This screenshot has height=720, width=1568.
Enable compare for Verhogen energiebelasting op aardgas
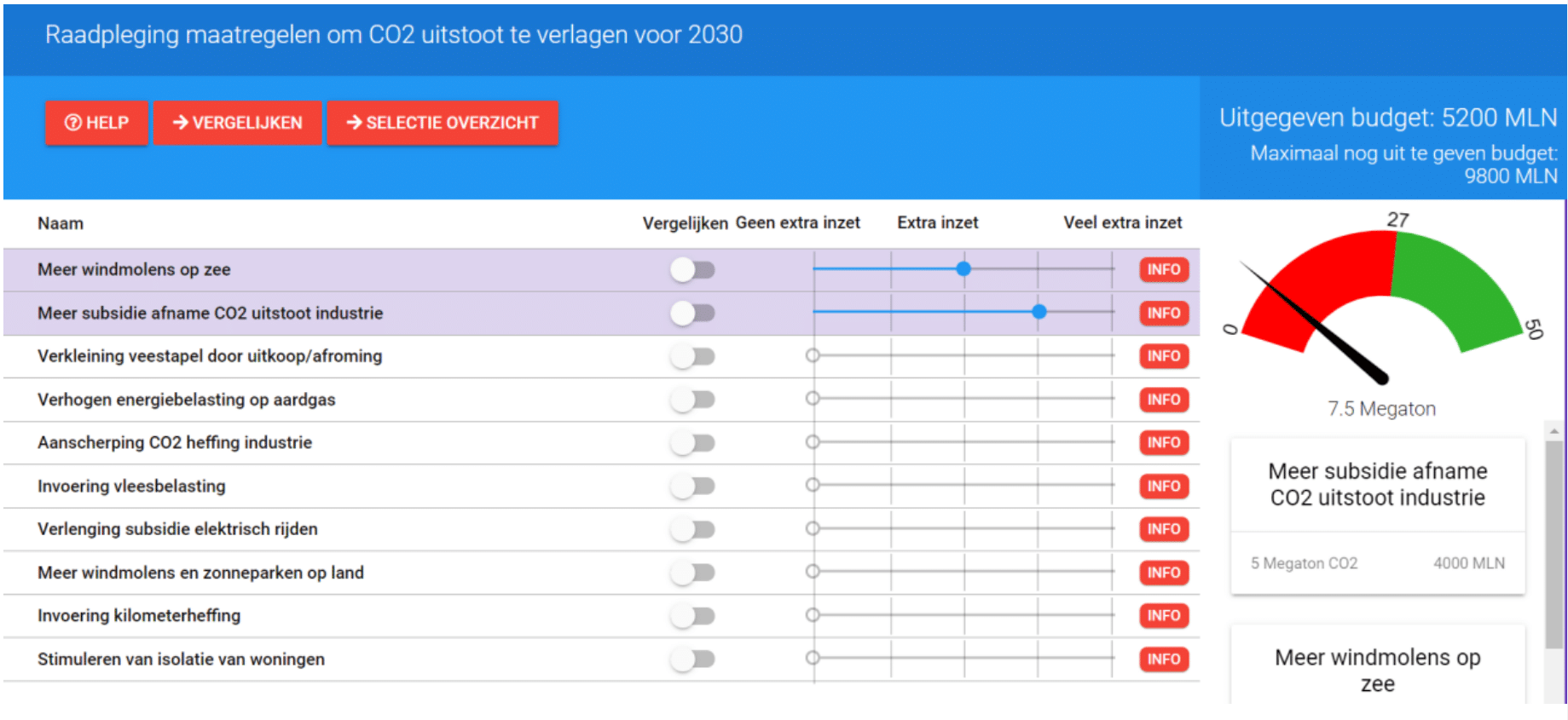[692, 400]
